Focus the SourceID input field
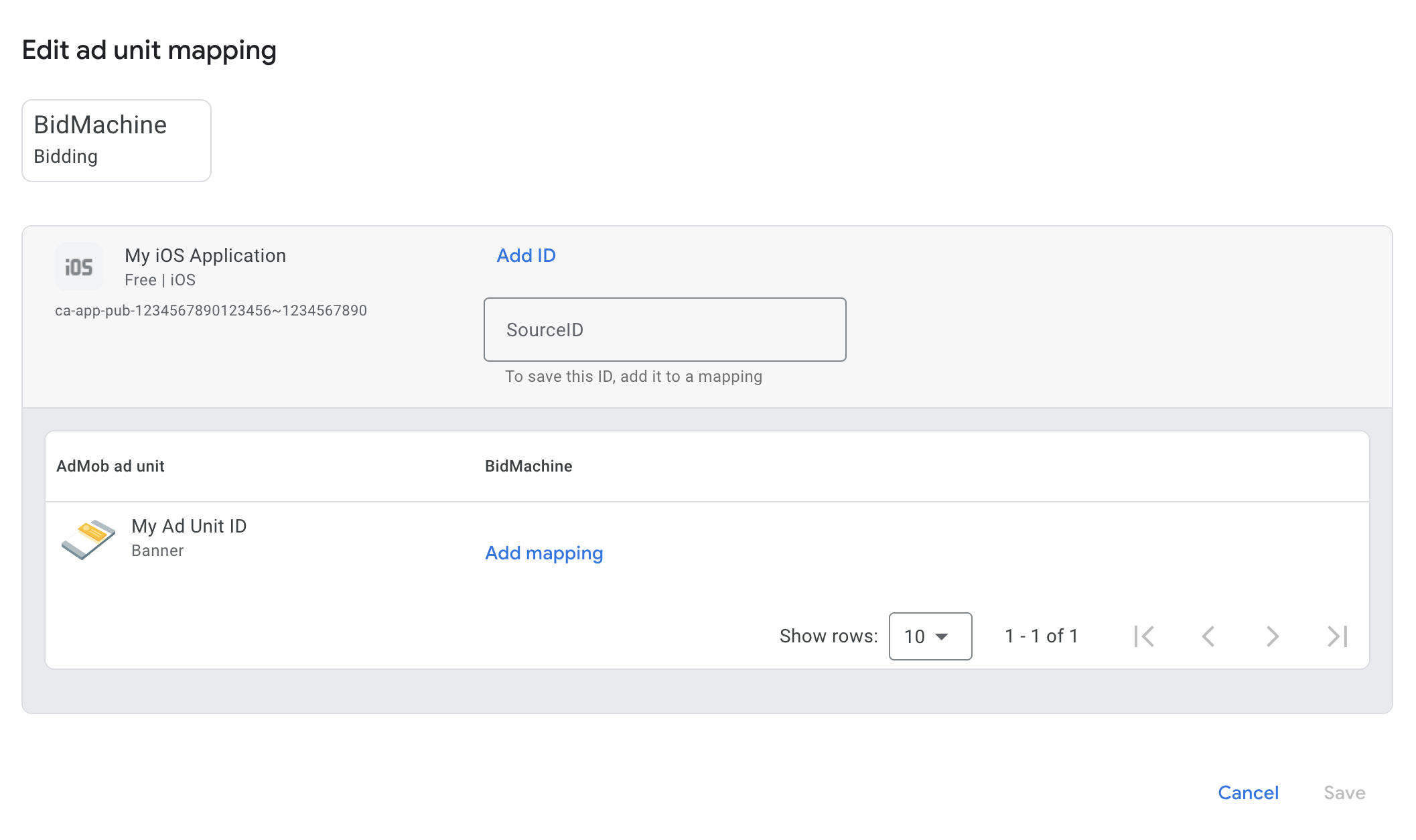 click(x=664, y=330)
